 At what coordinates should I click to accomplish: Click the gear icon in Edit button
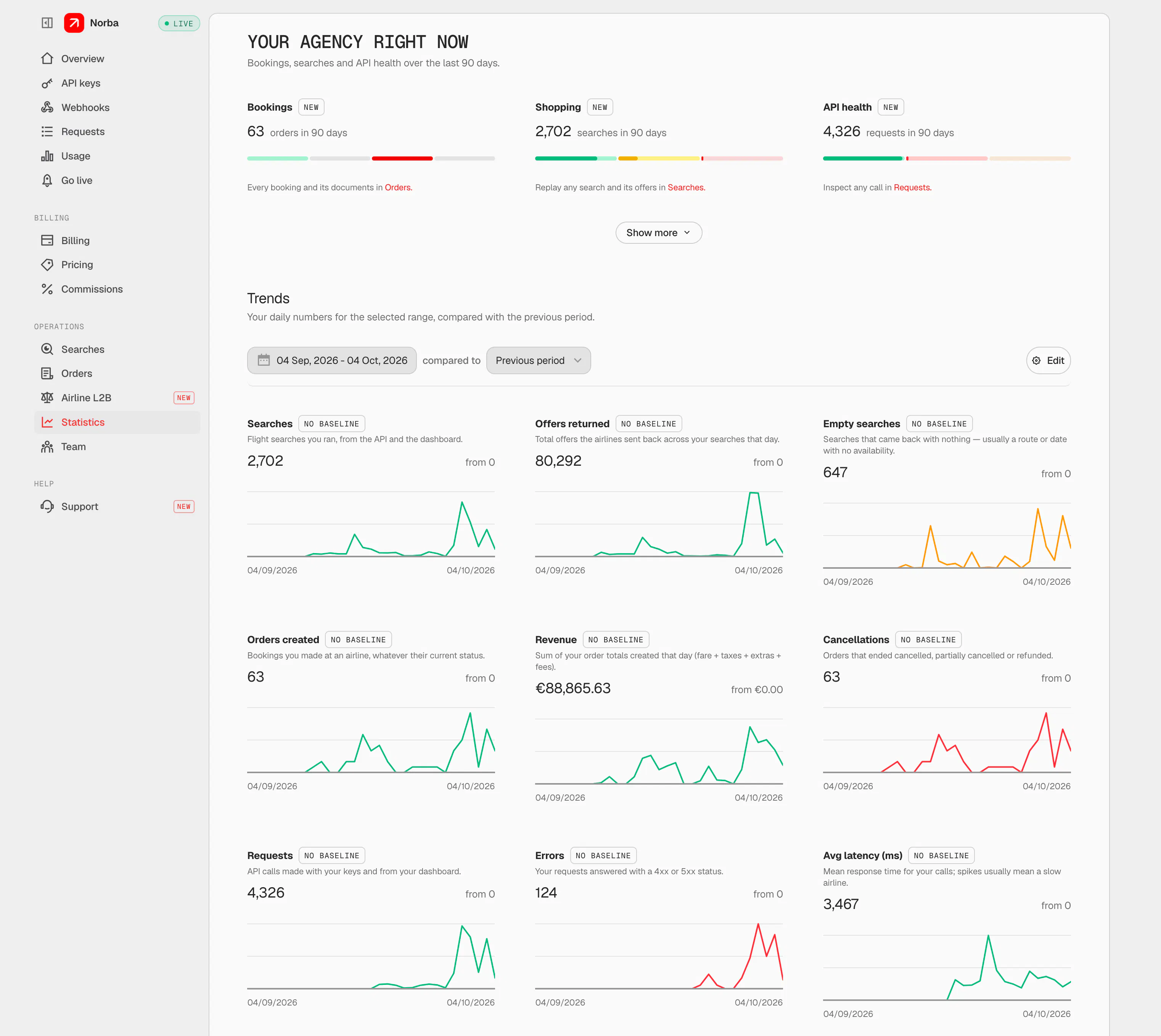[x=1036, y=360]
